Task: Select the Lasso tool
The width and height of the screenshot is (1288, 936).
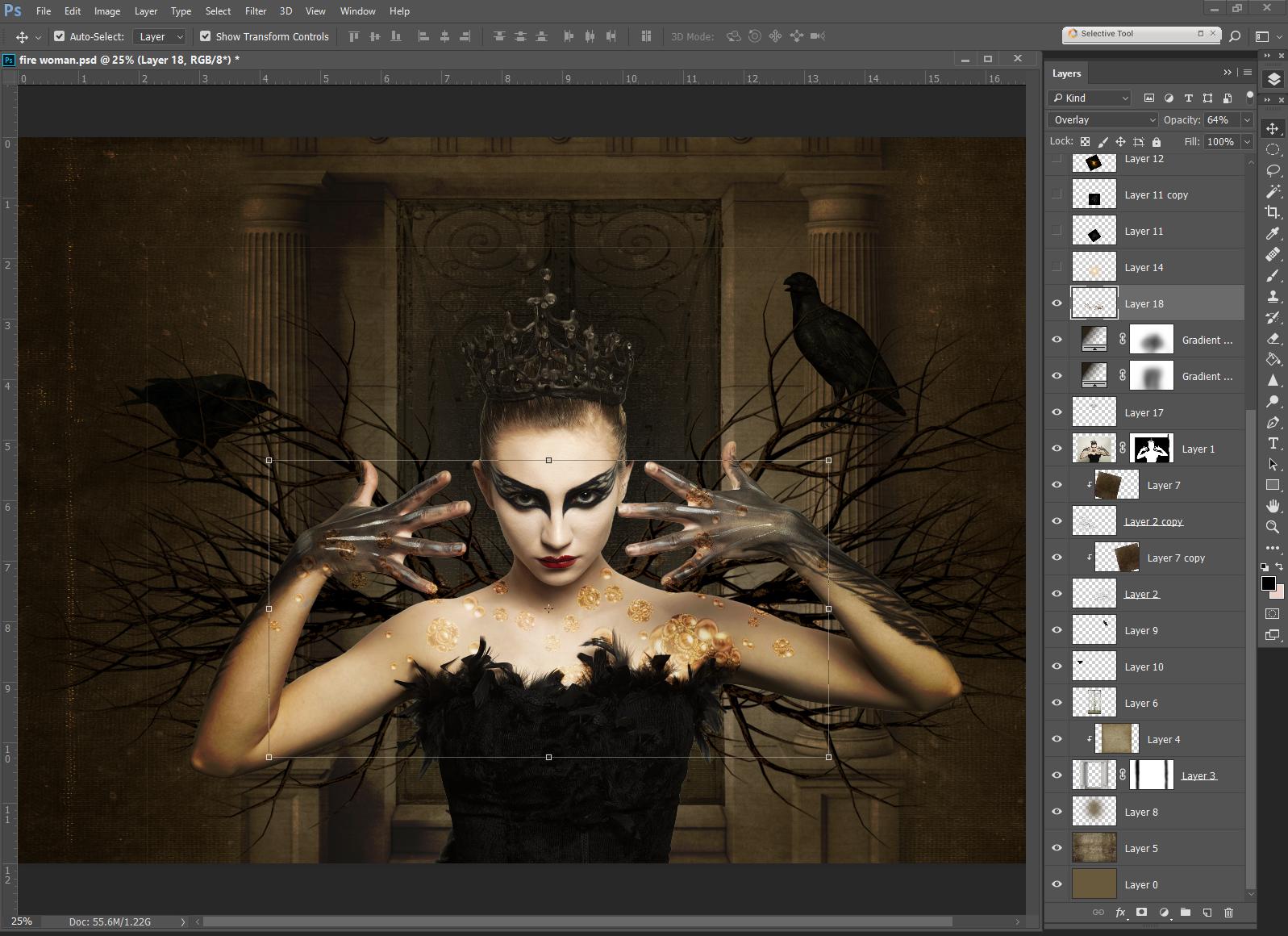Action: coord(1273,170)
